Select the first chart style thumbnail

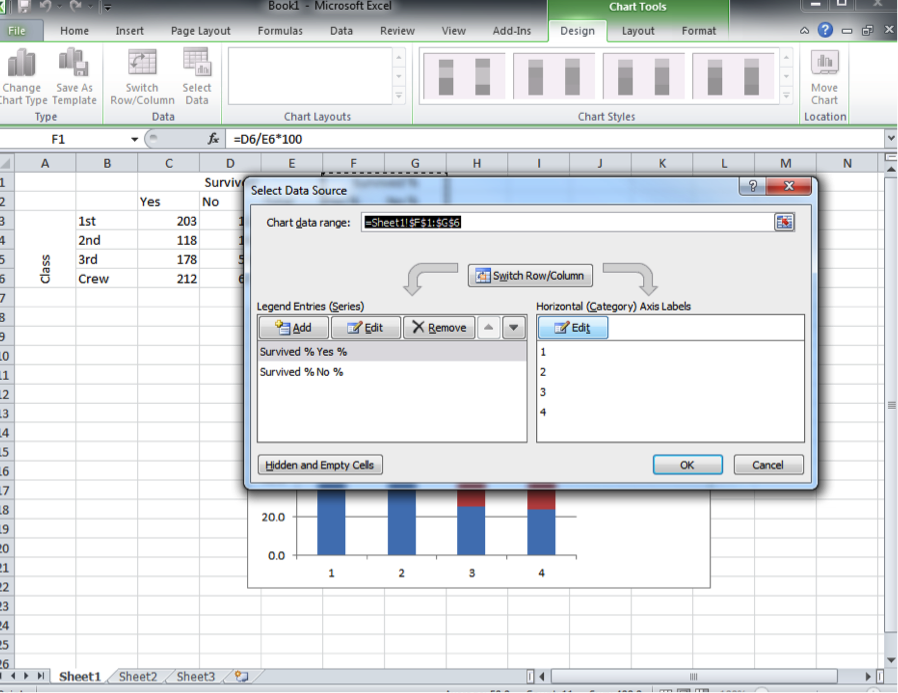click(x=463, y=76)
